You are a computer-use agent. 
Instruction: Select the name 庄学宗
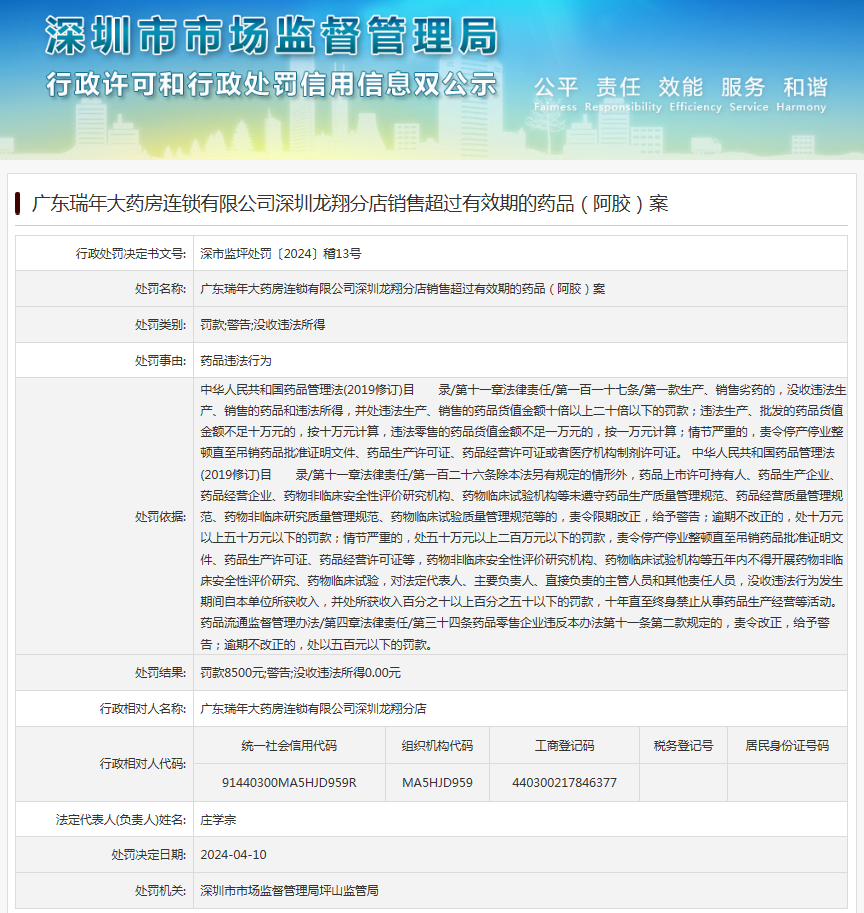tap(218, 820)
